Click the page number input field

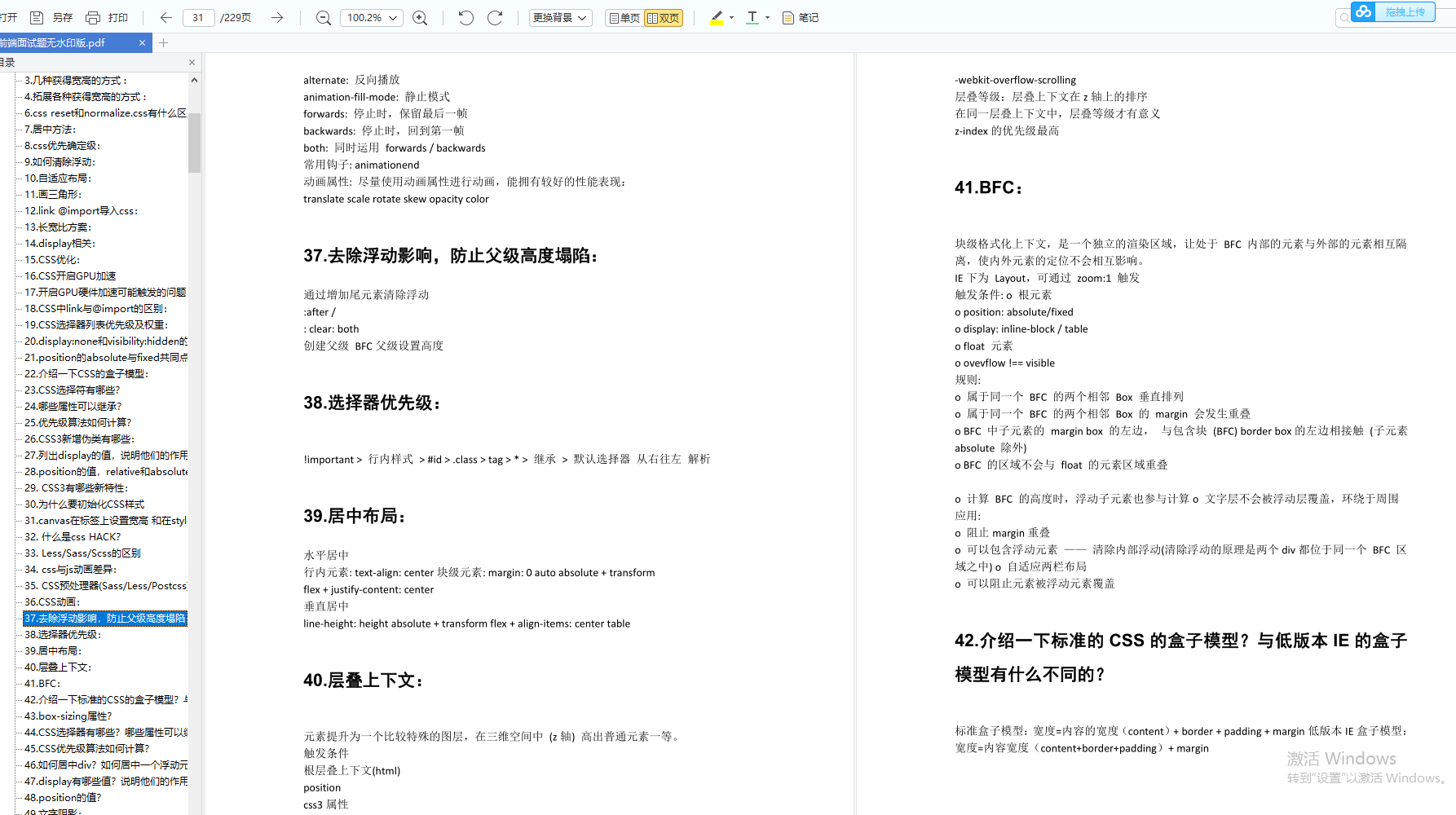198,17
